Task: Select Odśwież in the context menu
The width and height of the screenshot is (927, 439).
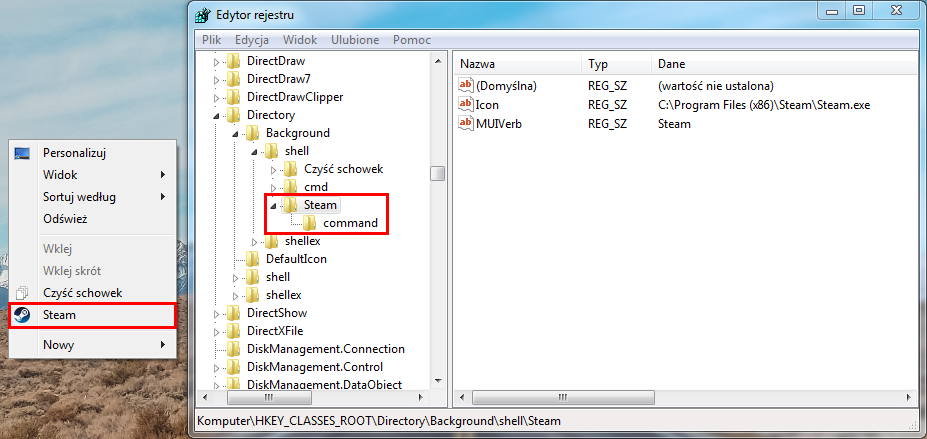Action: tap(93, 219)
